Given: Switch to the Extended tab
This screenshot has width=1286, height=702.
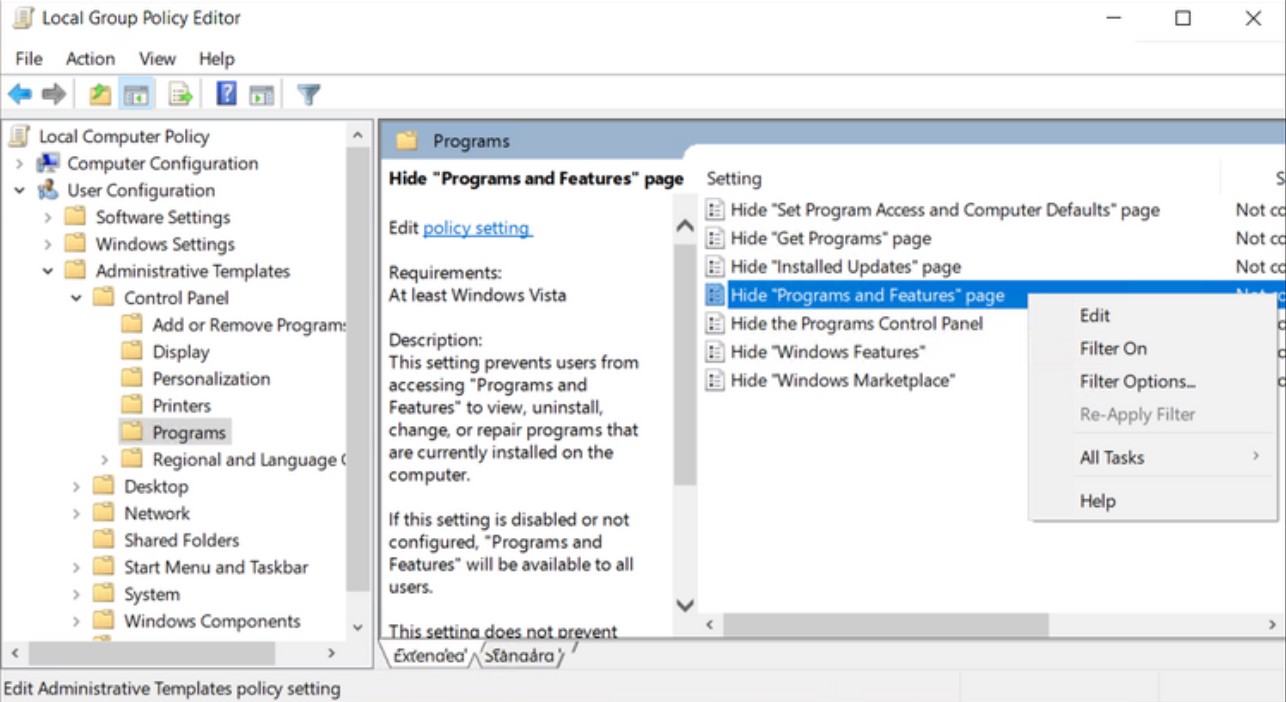Looking at the screenshot, I should tap(430, 656).
